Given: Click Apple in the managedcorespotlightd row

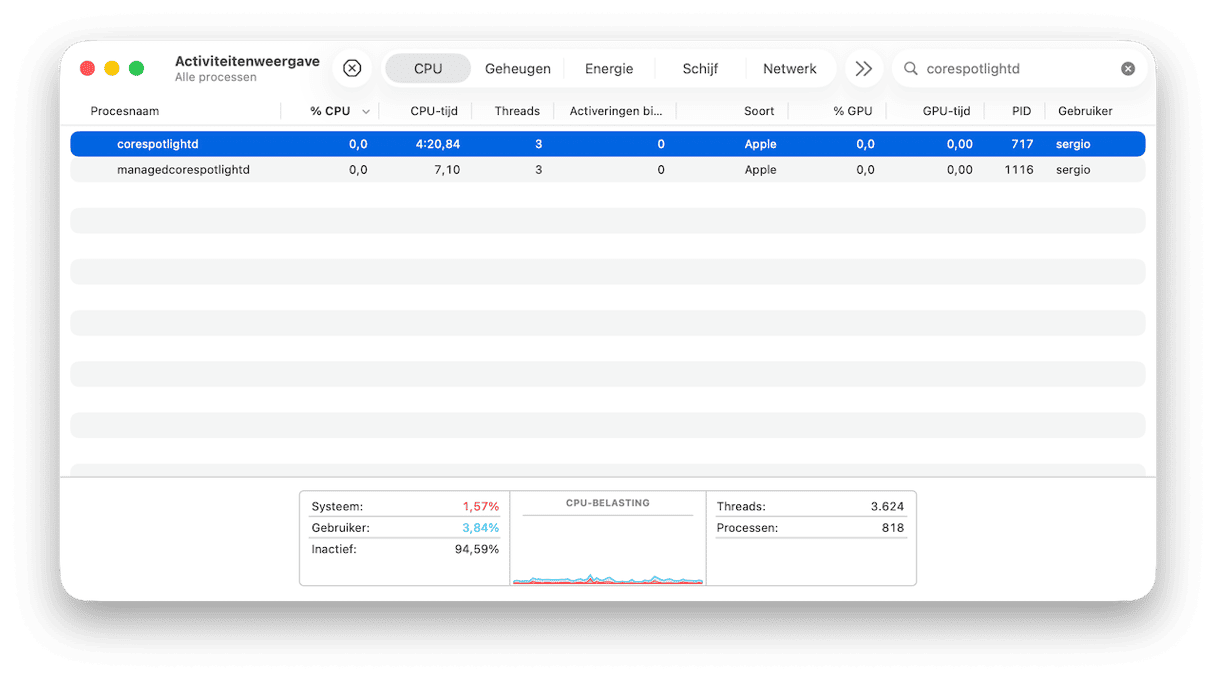Looking at the screenshot, I should 760,170.
